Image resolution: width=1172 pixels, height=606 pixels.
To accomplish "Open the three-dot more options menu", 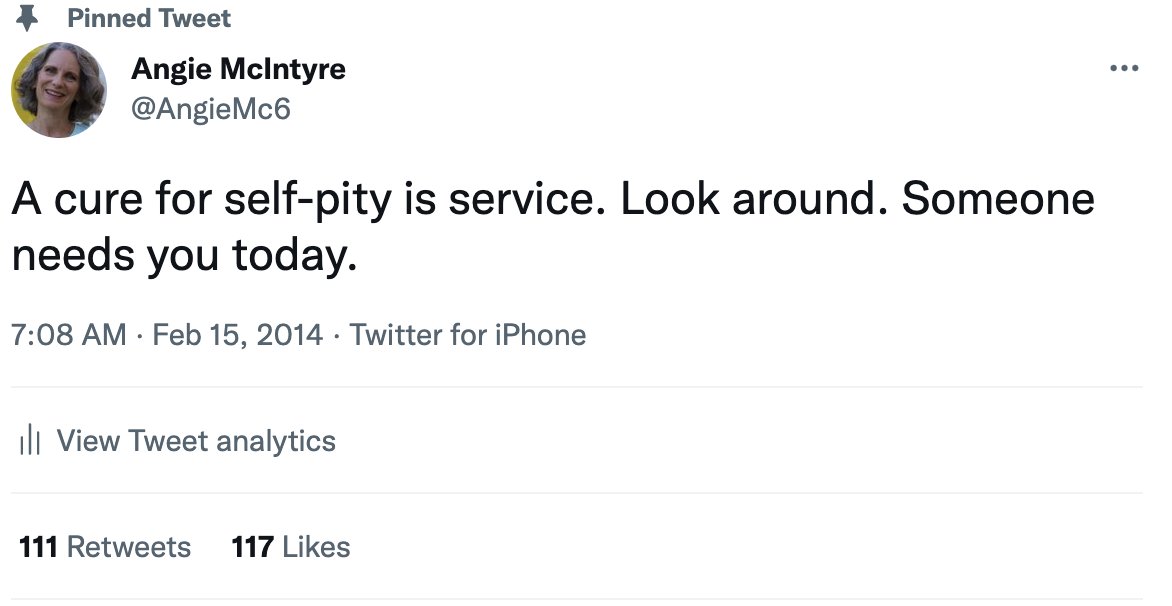I will (x=1124, y=69).
